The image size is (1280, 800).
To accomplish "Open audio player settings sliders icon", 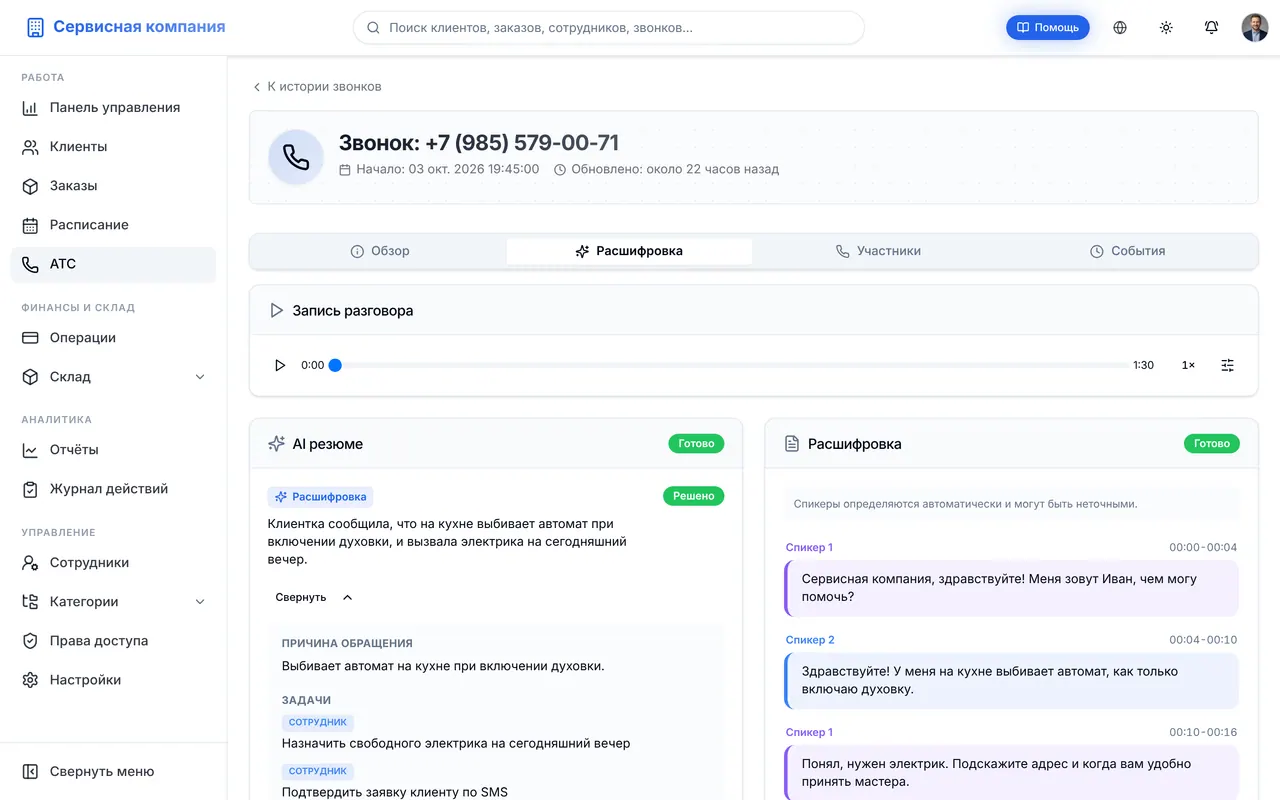I will pyautogui.click(x=1228, y=365).
